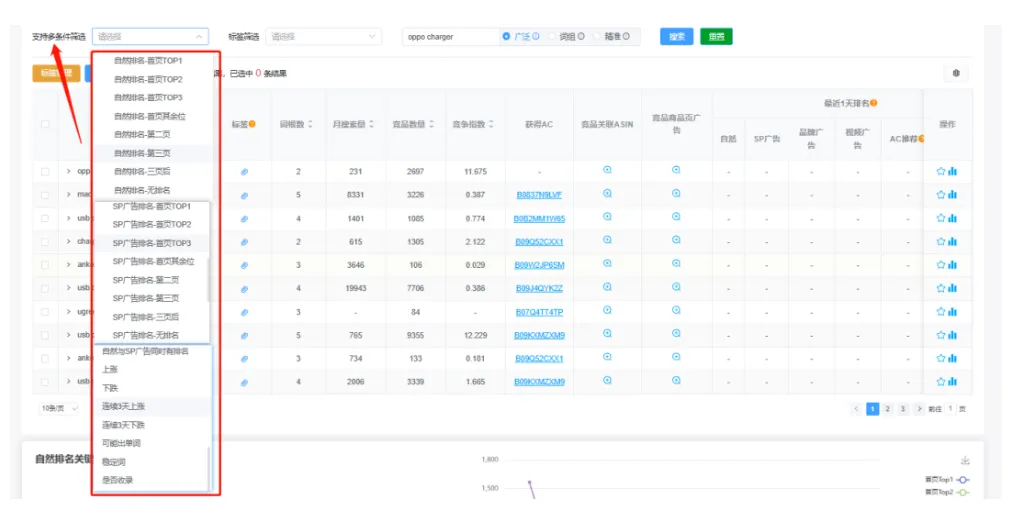
Task: Toggle 首页Top1 legend swatch in chart
Action: pos(962,480)
